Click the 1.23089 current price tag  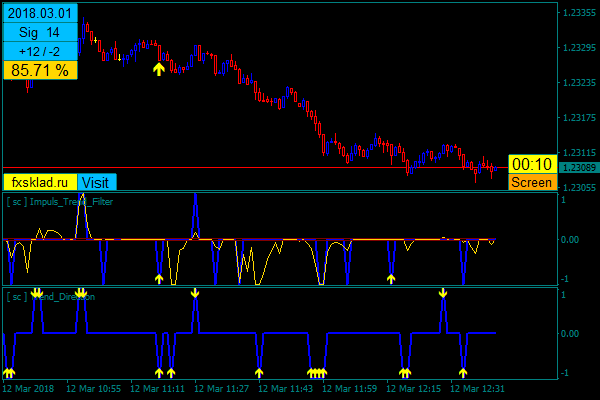click(x=579, y=168)
